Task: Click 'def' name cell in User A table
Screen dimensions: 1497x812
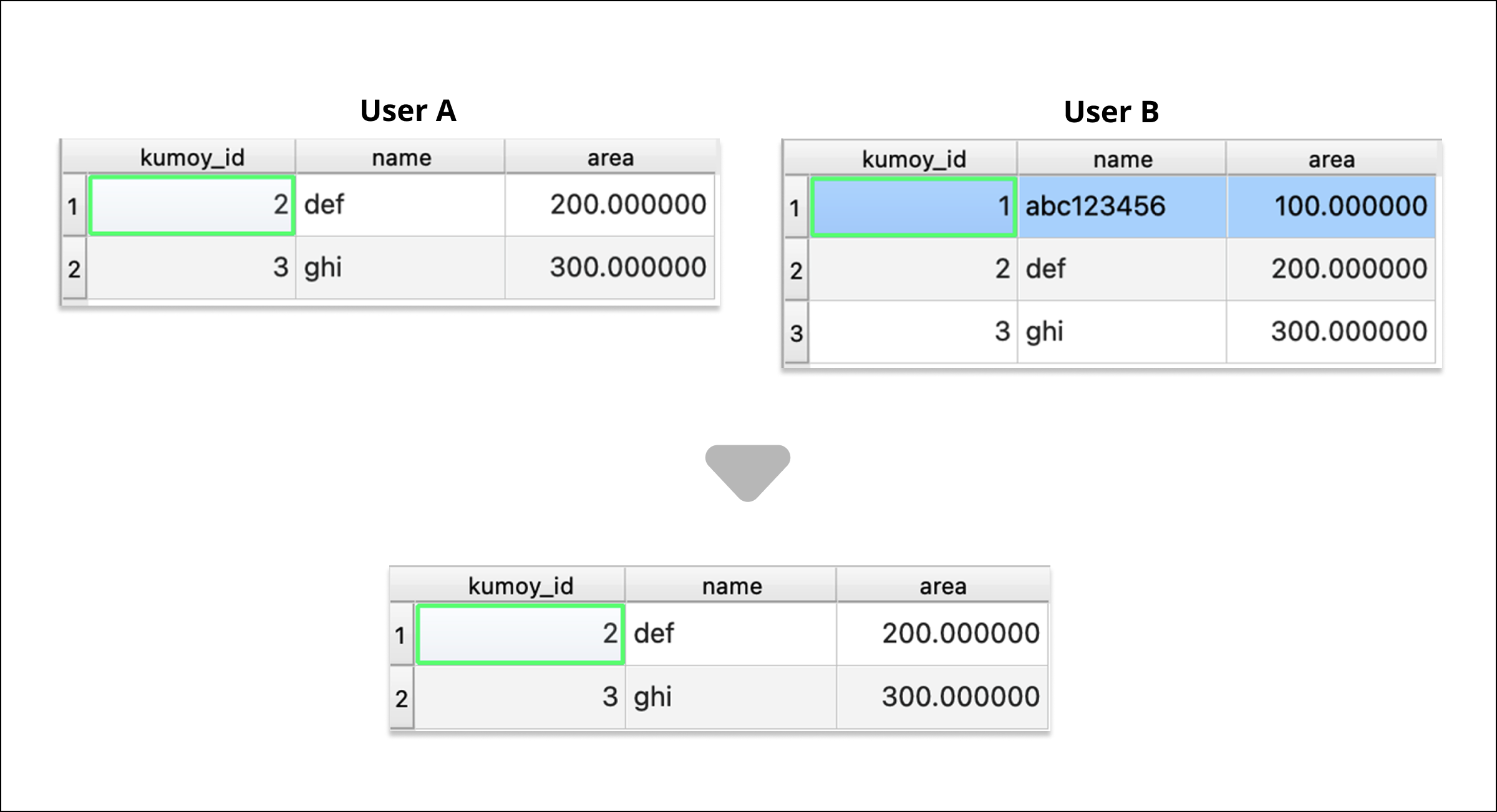Action: point(399,205)
